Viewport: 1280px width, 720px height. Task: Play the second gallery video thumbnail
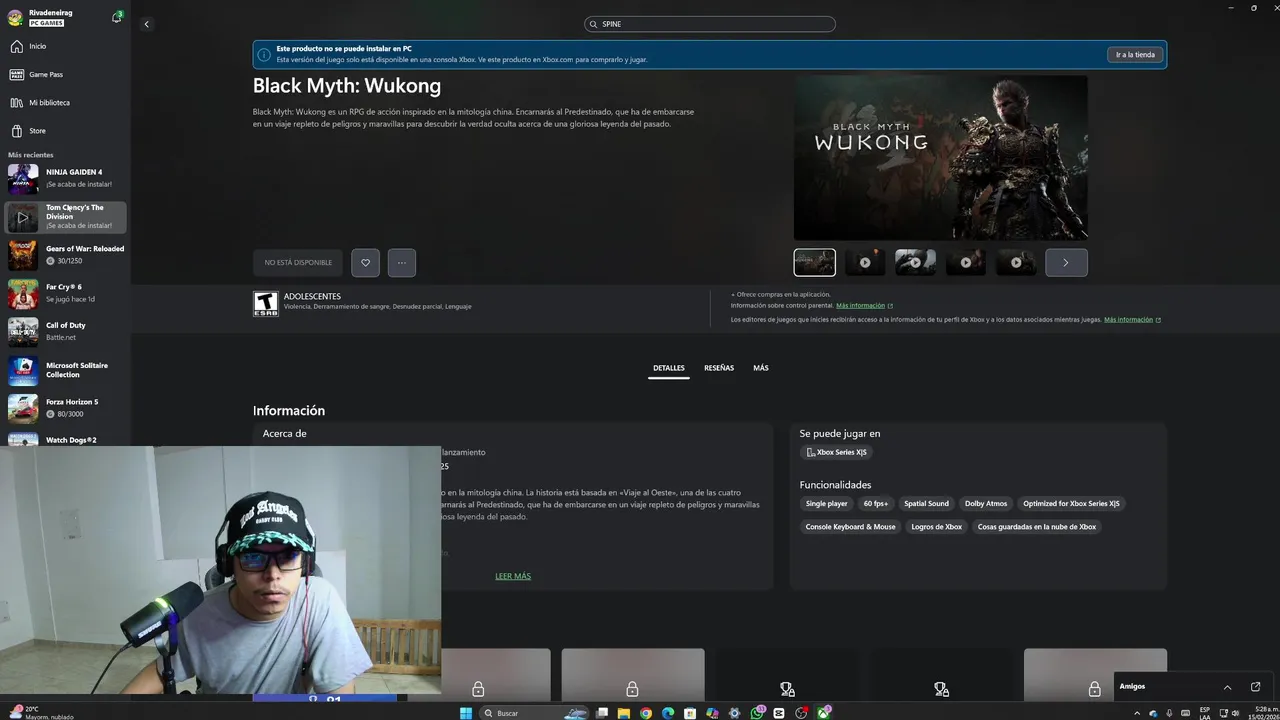865,262
